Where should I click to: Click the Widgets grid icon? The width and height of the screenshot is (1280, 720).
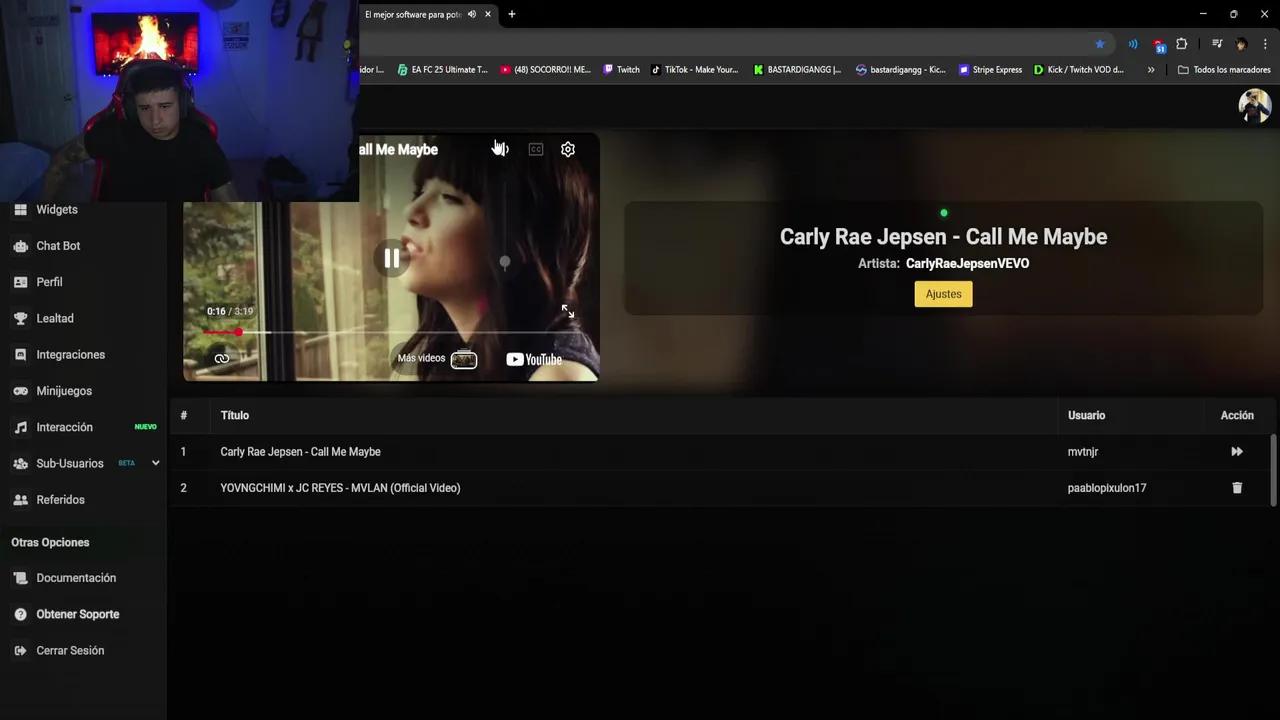click(20, 210)
